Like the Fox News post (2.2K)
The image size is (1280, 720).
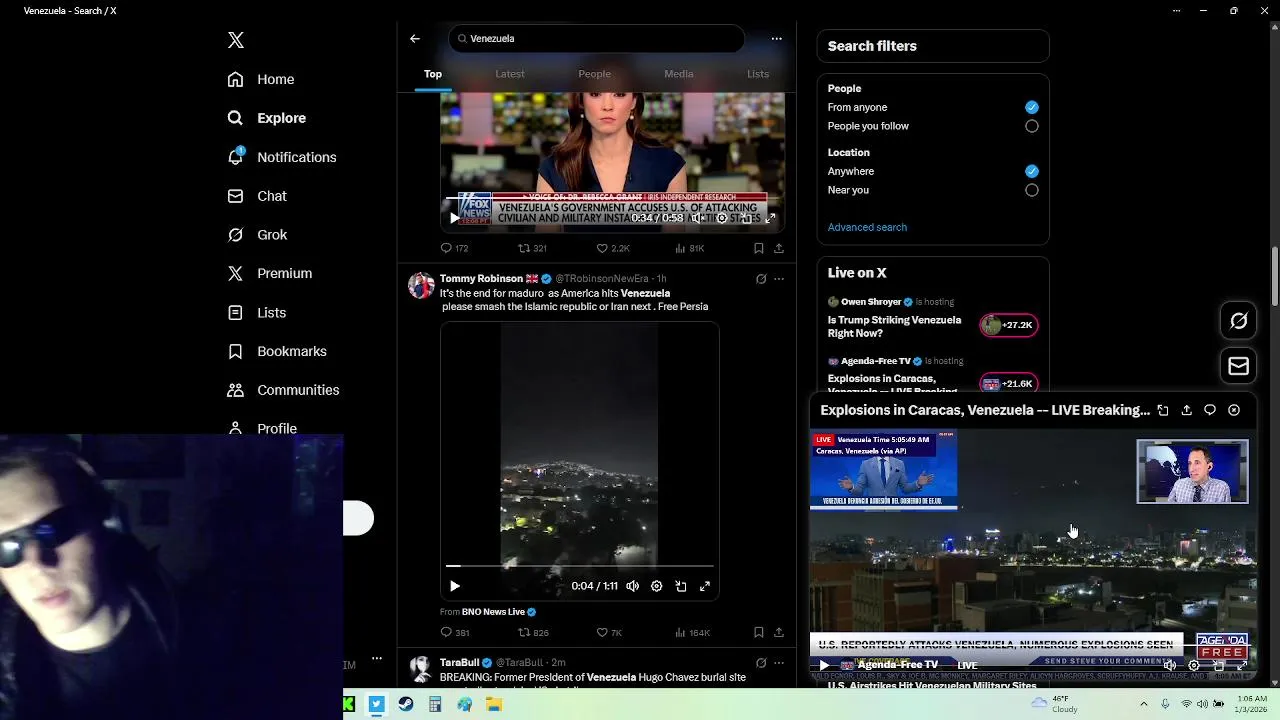click(613, 248)
